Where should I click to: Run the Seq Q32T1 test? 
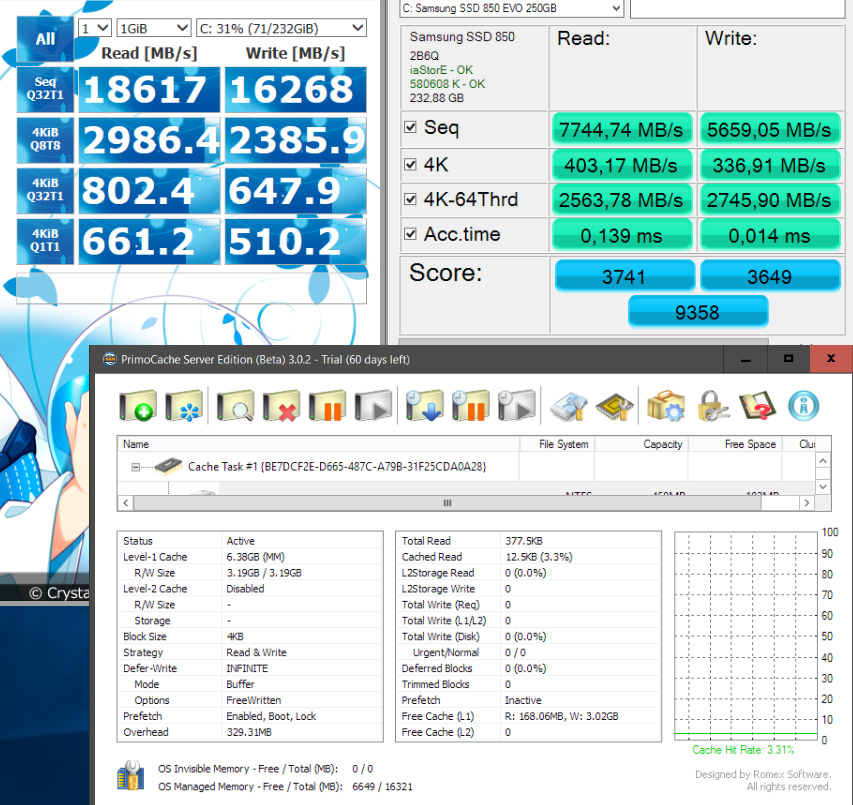point(45,89)
